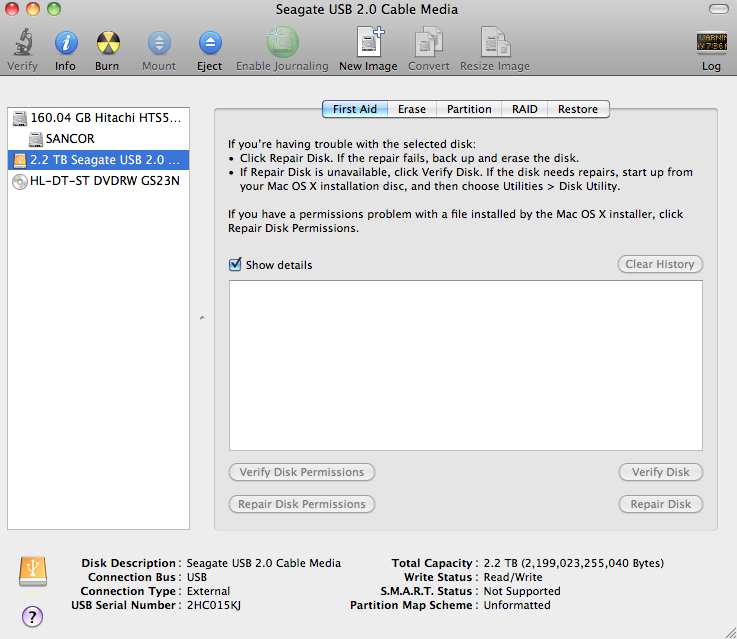This screenshot has width=737, height=639.
Task: Select 160.04 GB Hitachi HTS5 disk
Action: [x=99, y=118]
